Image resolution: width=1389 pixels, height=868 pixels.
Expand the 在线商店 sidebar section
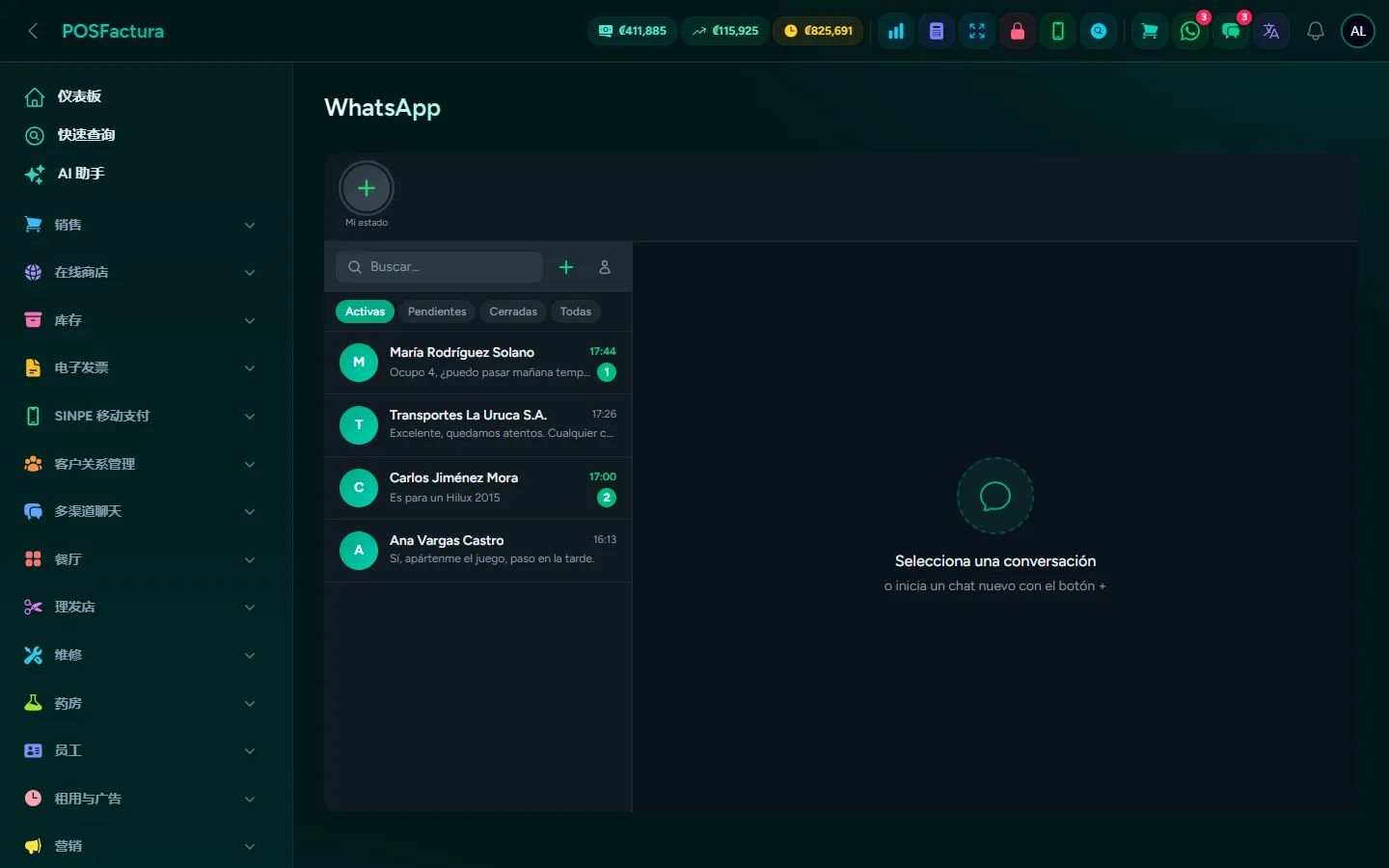click(x=141, y=273)
